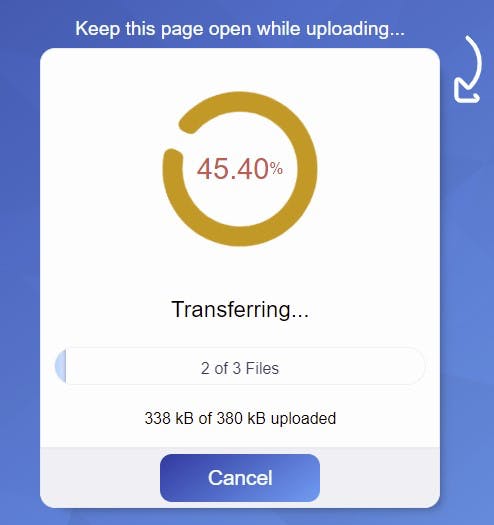This screenshot has width=494, height=525.
Task: Click the bottom arc of gold ring
Action: [240, 236]
